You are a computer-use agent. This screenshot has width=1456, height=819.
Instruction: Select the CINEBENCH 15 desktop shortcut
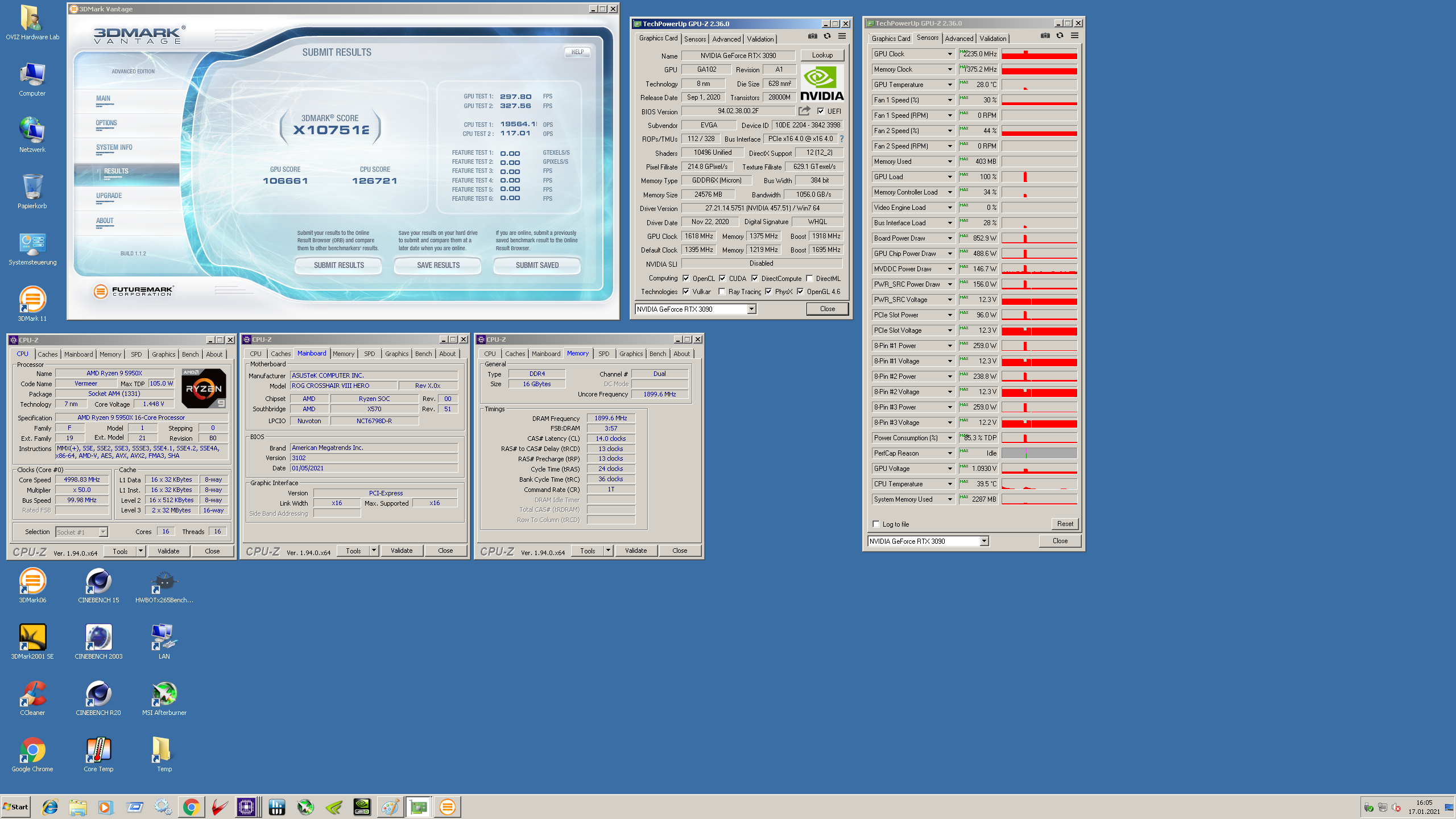pos(98,586)
